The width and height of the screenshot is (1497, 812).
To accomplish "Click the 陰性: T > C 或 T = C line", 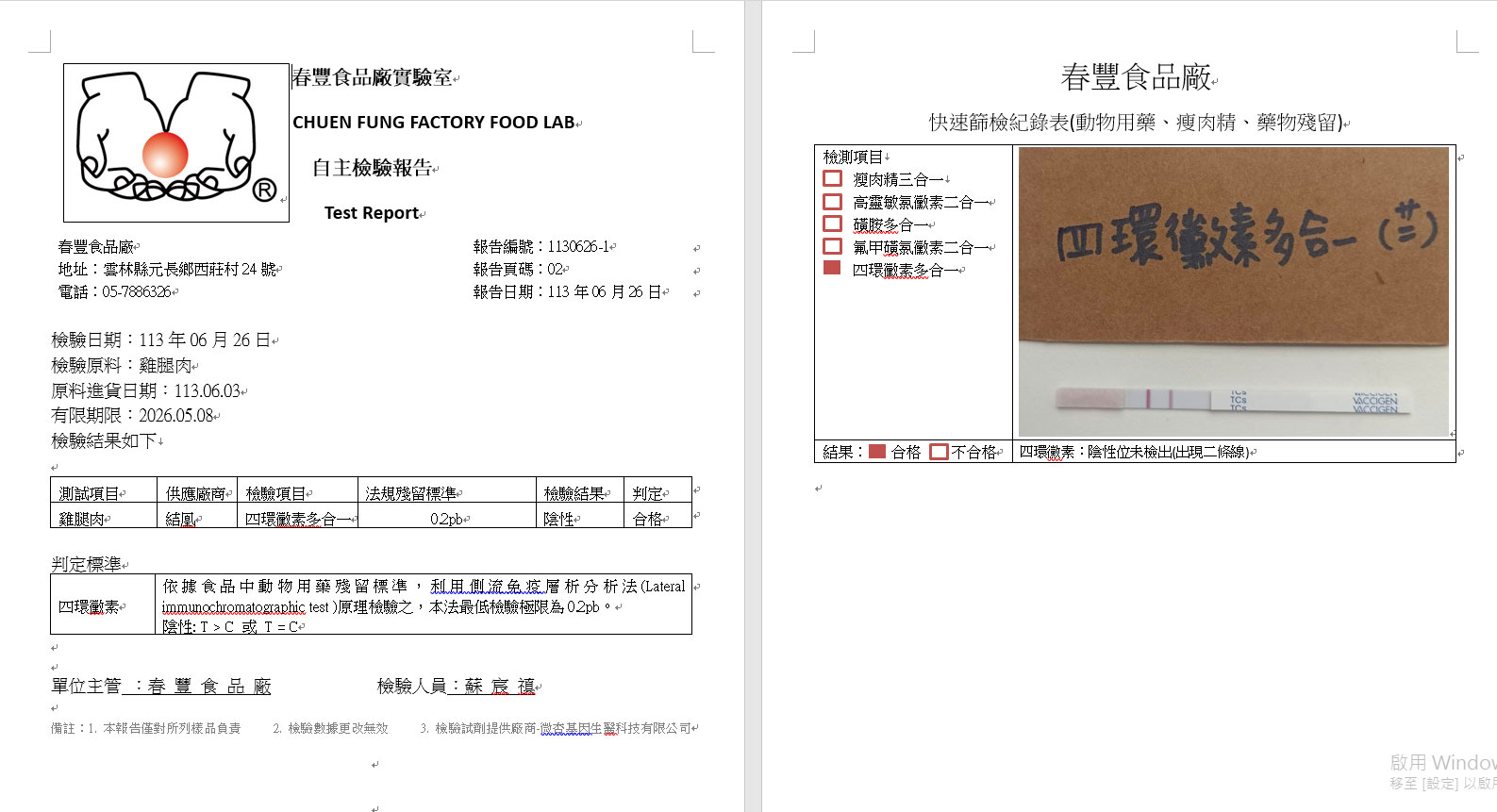I will click(231, 627).
